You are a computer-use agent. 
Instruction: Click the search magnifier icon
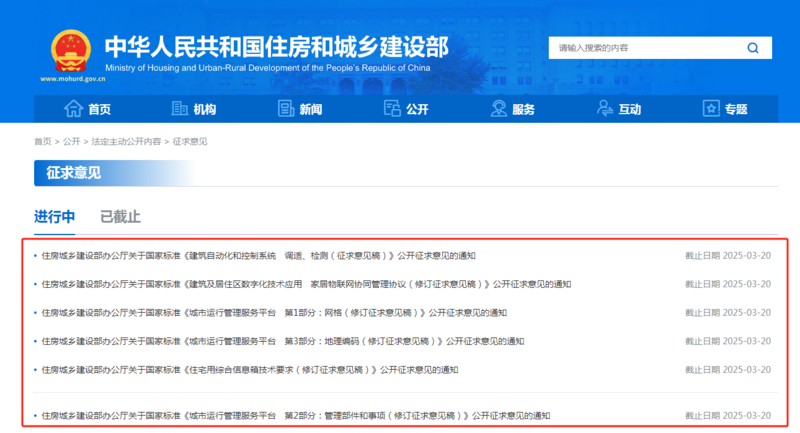[753, 48]
